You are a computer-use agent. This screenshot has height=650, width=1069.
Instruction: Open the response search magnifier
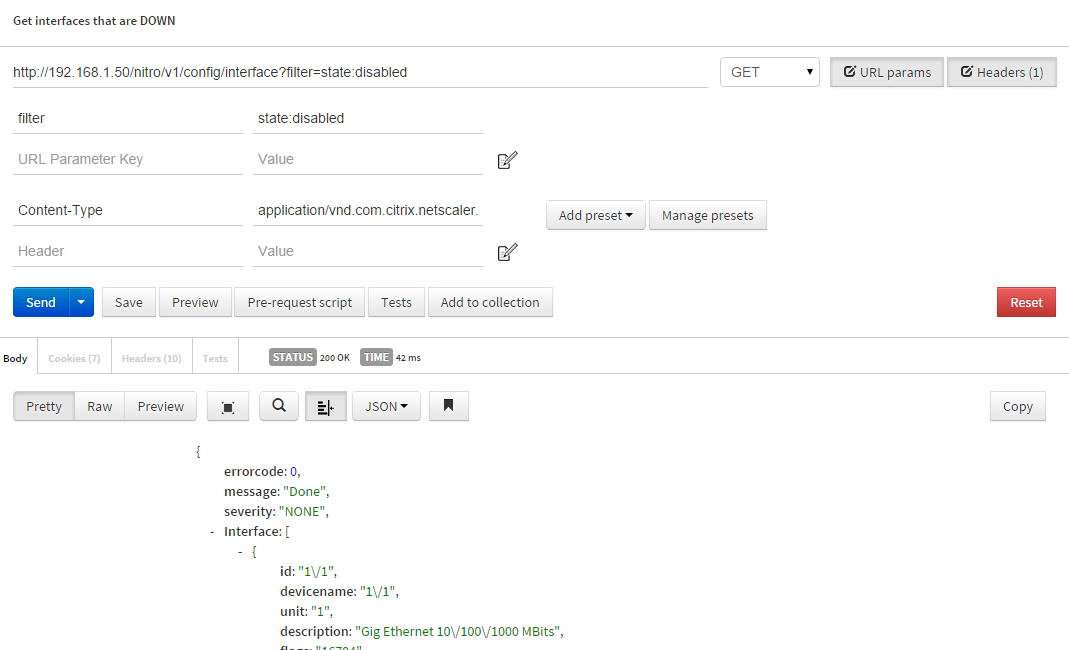pos(279,406)
